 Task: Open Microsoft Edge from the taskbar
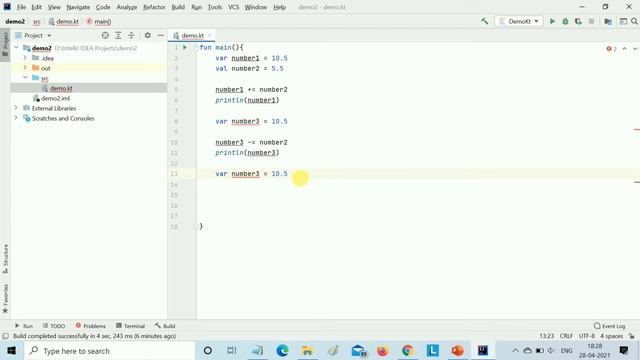point(282,351)
